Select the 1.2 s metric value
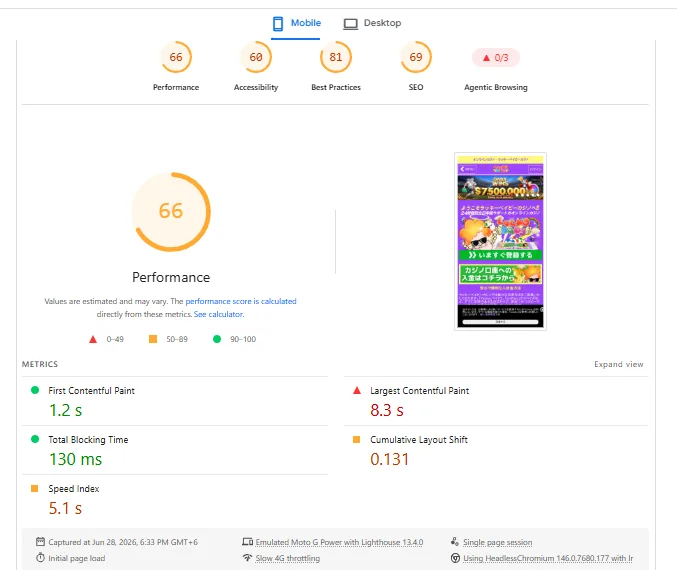This screenshot has height=570, width=677. (66, 410)
